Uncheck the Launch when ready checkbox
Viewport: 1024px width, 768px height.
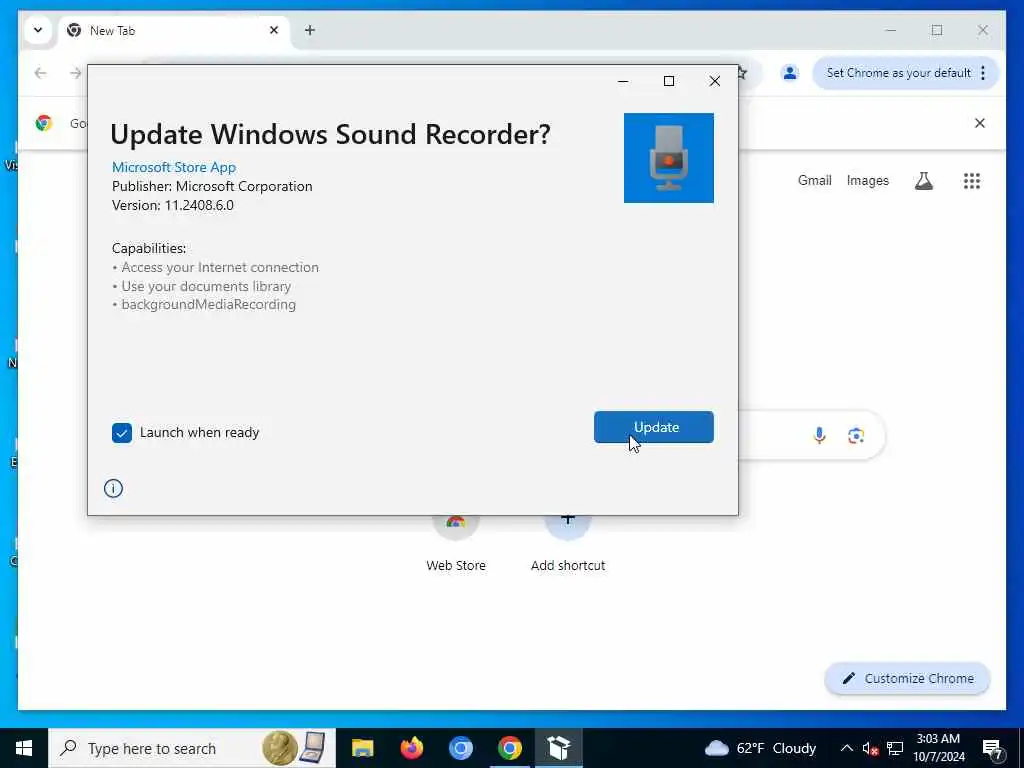click(121, 432)
